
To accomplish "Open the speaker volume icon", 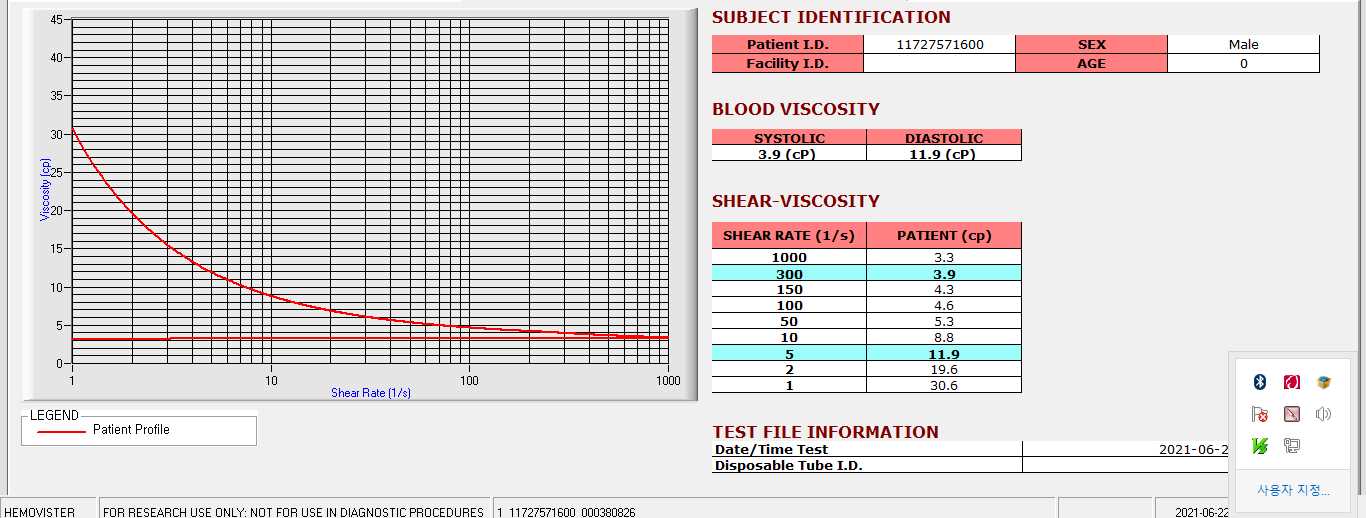I will (1324, 414).
